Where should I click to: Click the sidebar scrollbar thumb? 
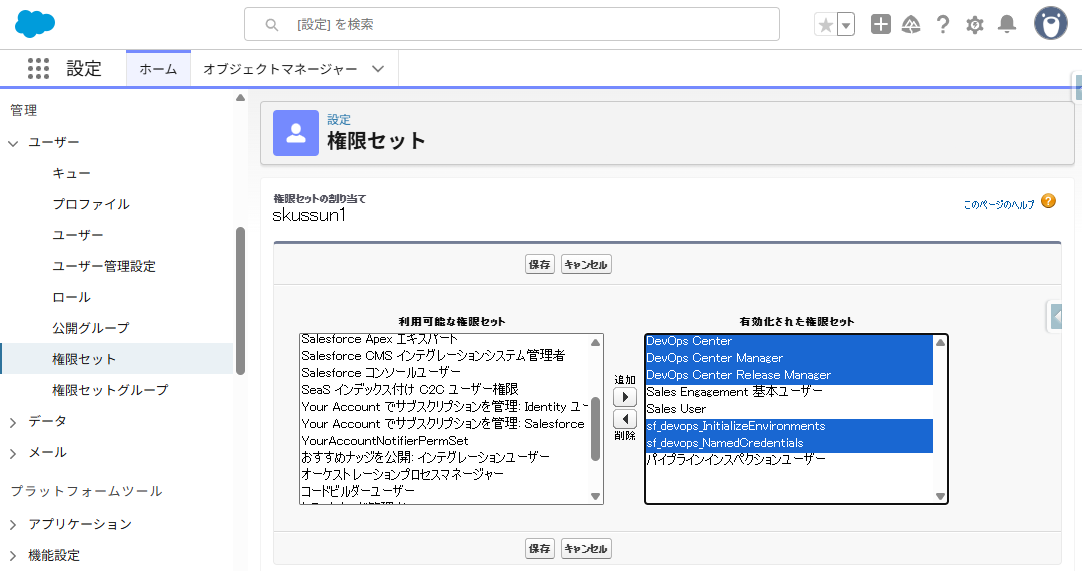[240, 300]
